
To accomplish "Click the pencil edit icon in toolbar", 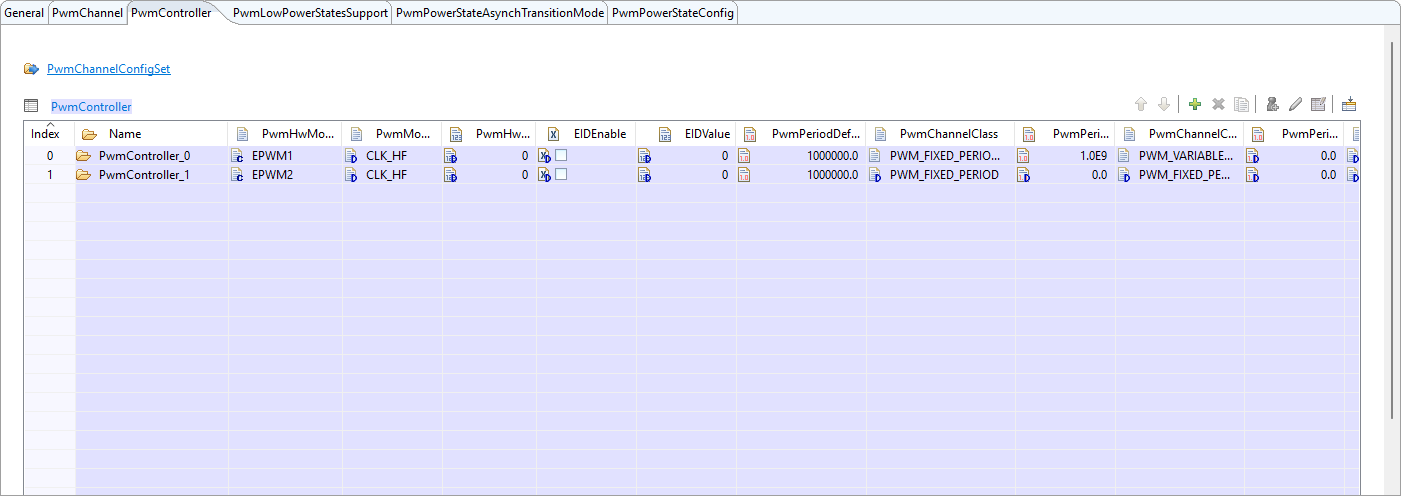I will click(x=1295, y=104).
